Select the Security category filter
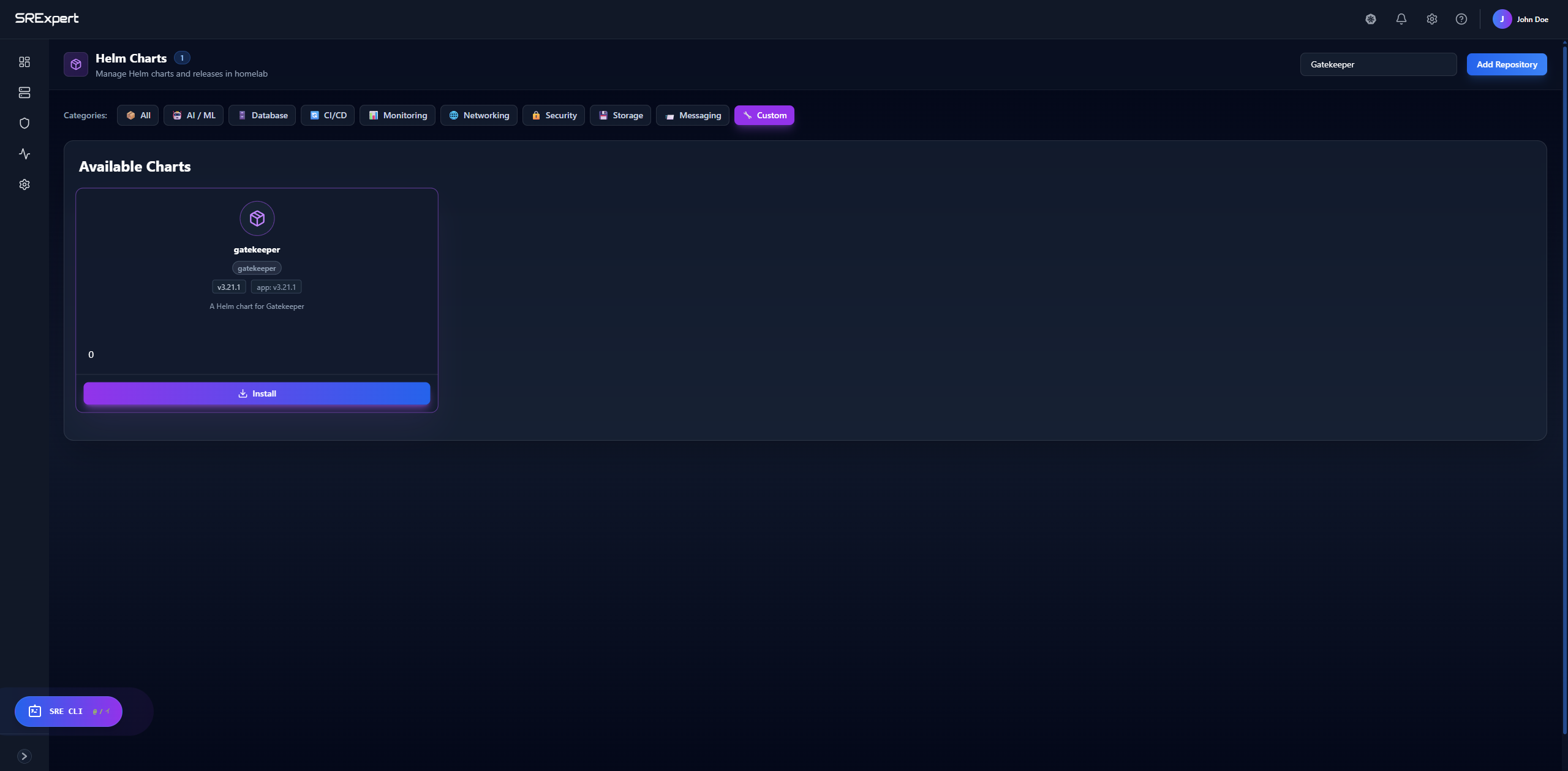The width and height of the screenshot is (1568, 771). click(x=554, y=115)
